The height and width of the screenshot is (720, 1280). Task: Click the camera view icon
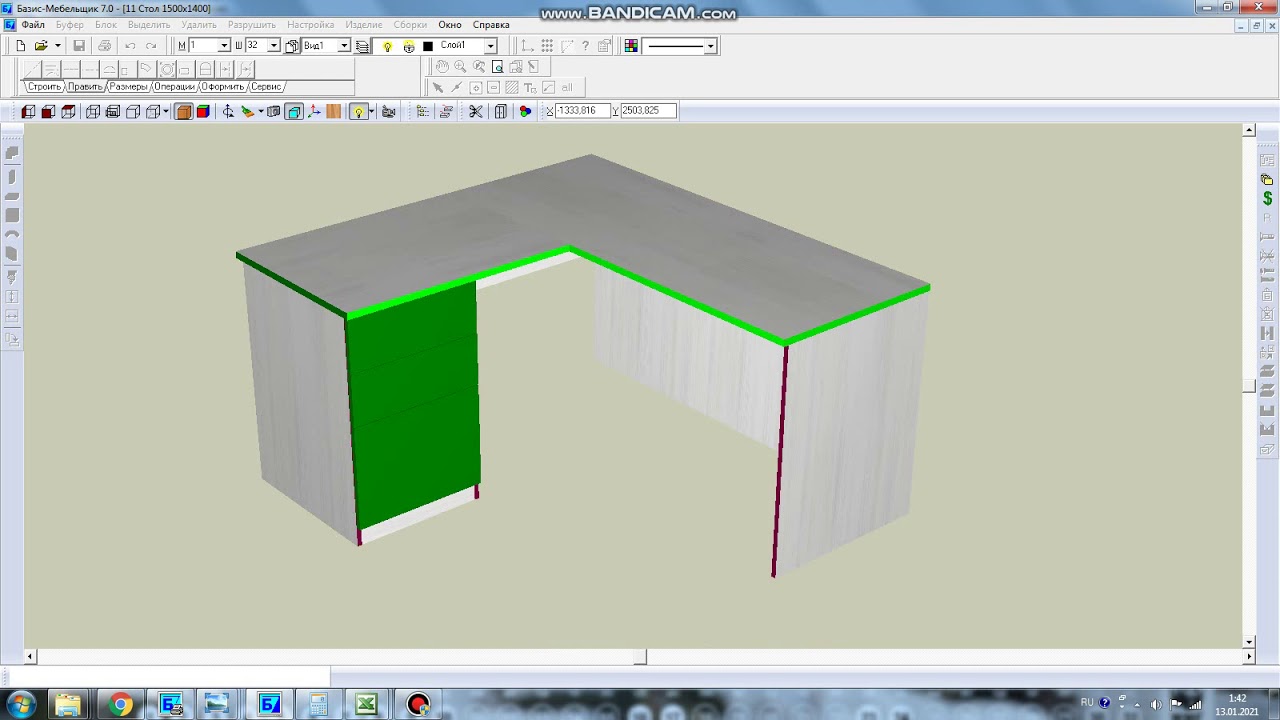(x=388, y=111)
